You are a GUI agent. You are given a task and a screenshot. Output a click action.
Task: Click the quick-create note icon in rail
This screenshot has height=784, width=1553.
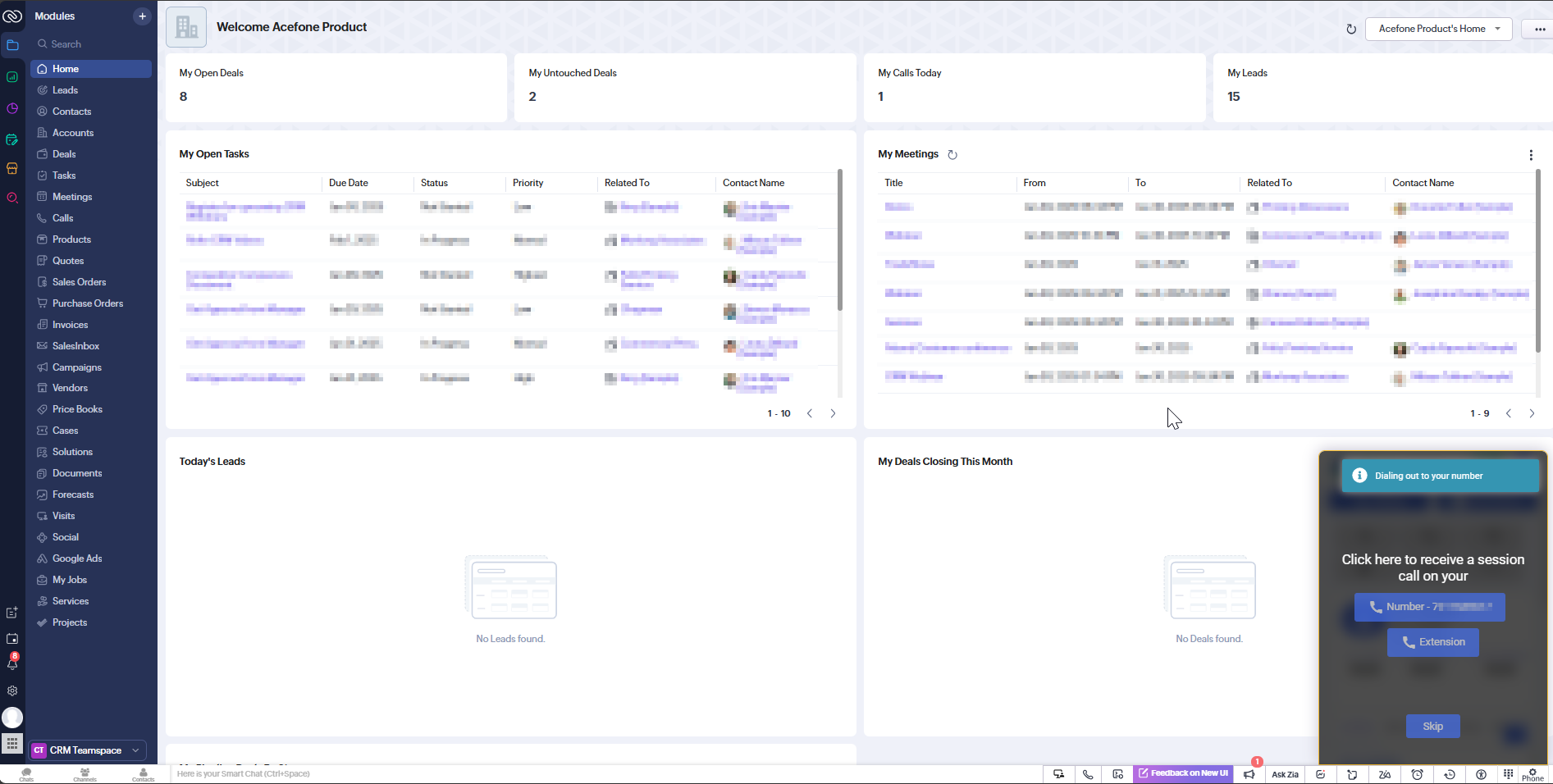pyautogui.click(x=12, y=613)
